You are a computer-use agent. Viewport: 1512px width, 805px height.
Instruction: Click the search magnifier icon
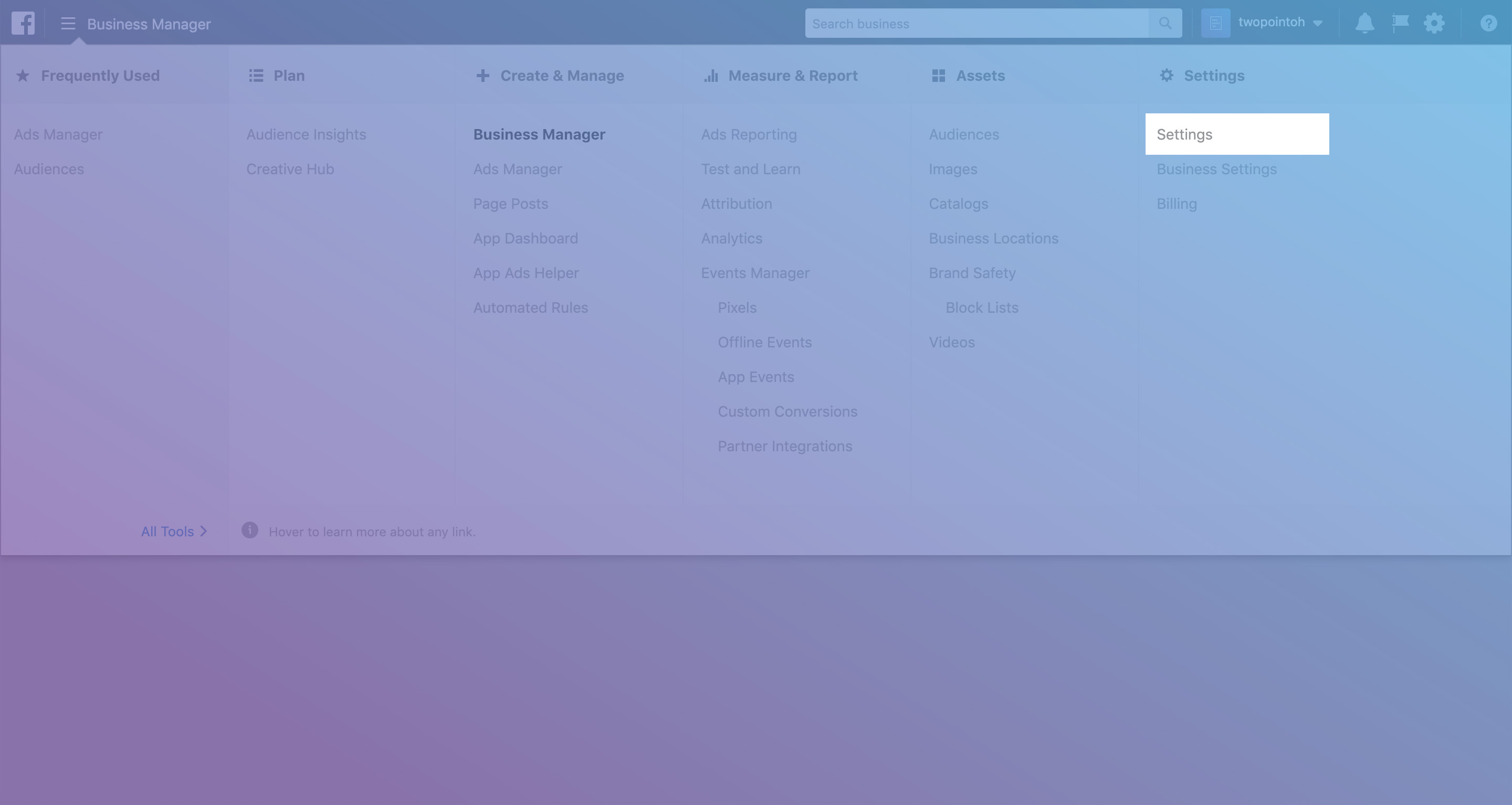click(x=1165, y=24)
